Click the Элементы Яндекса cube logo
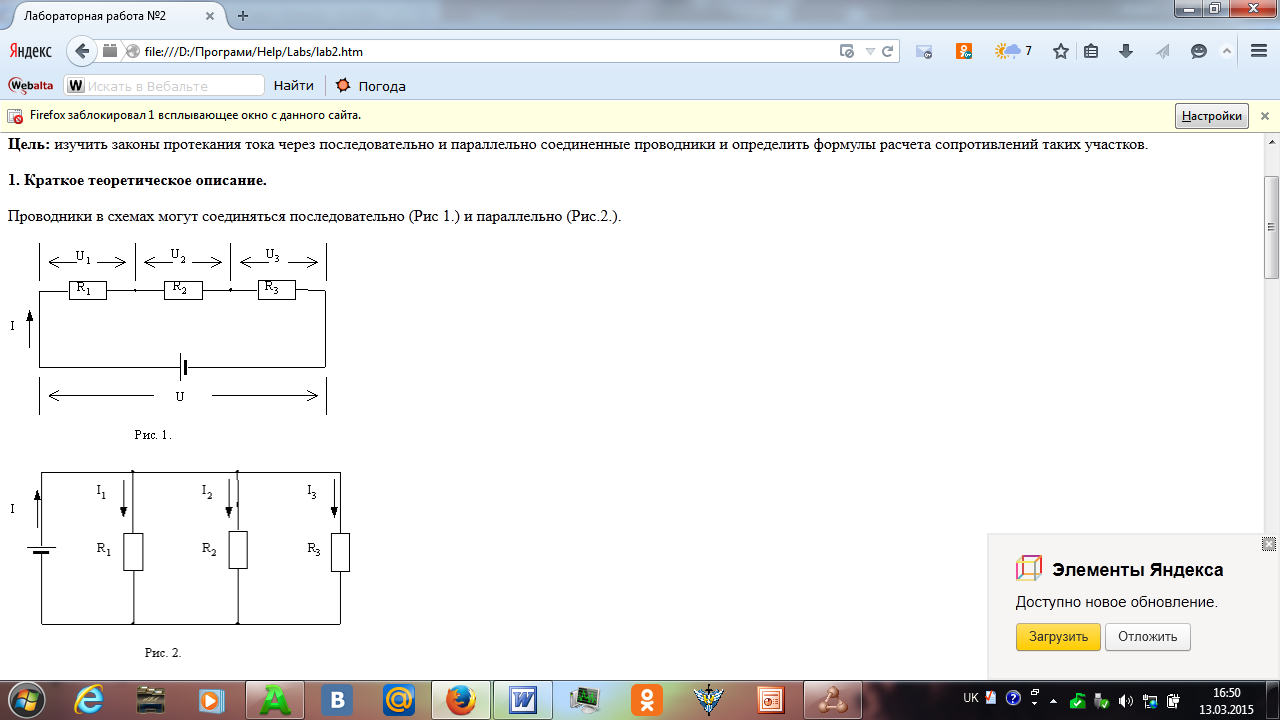The width and height of the screenshot is (1280, 720). point(1029,569)
